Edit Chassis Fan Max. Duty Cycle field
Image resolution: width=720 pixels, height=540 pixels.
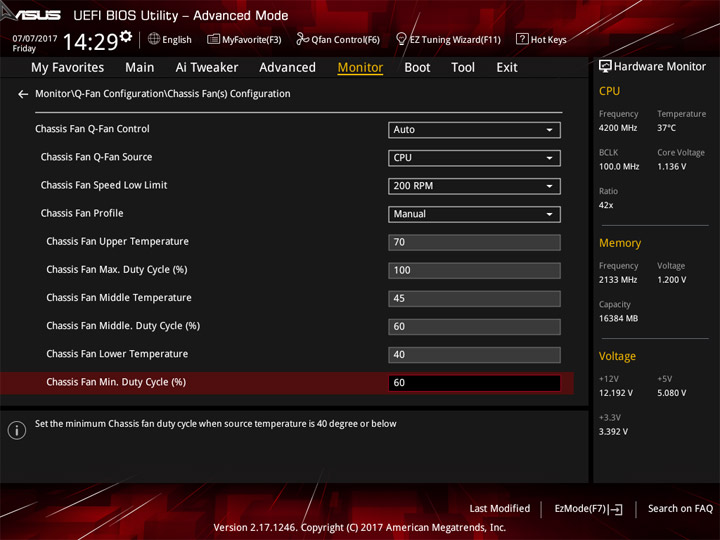click(x=474, y=270)
